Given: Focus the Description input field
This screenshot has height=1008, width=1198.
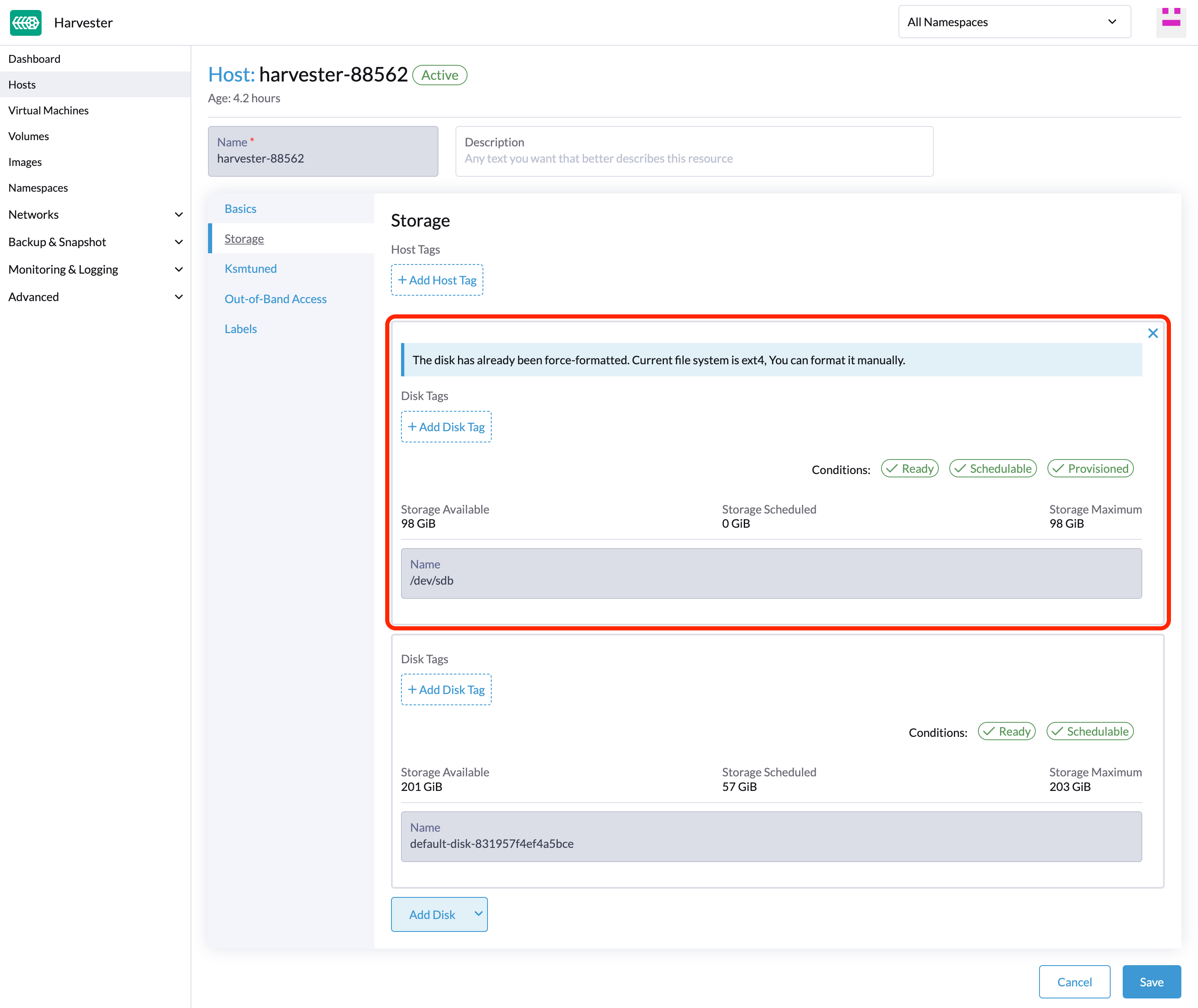Looking at the screenshot, I should [694, 151].
